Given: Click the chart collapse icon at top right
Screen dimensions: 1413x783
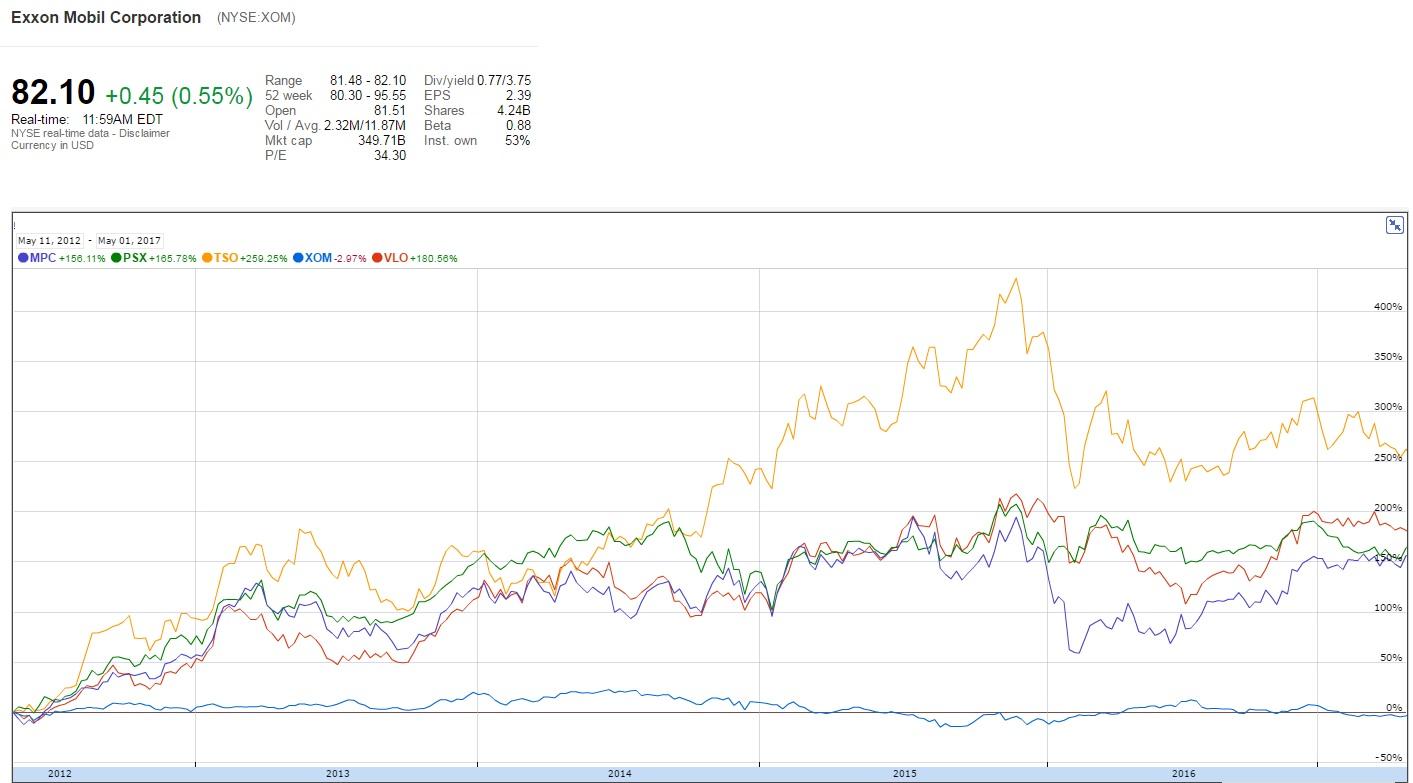Looking at the screenshot, I should 1394,225.
